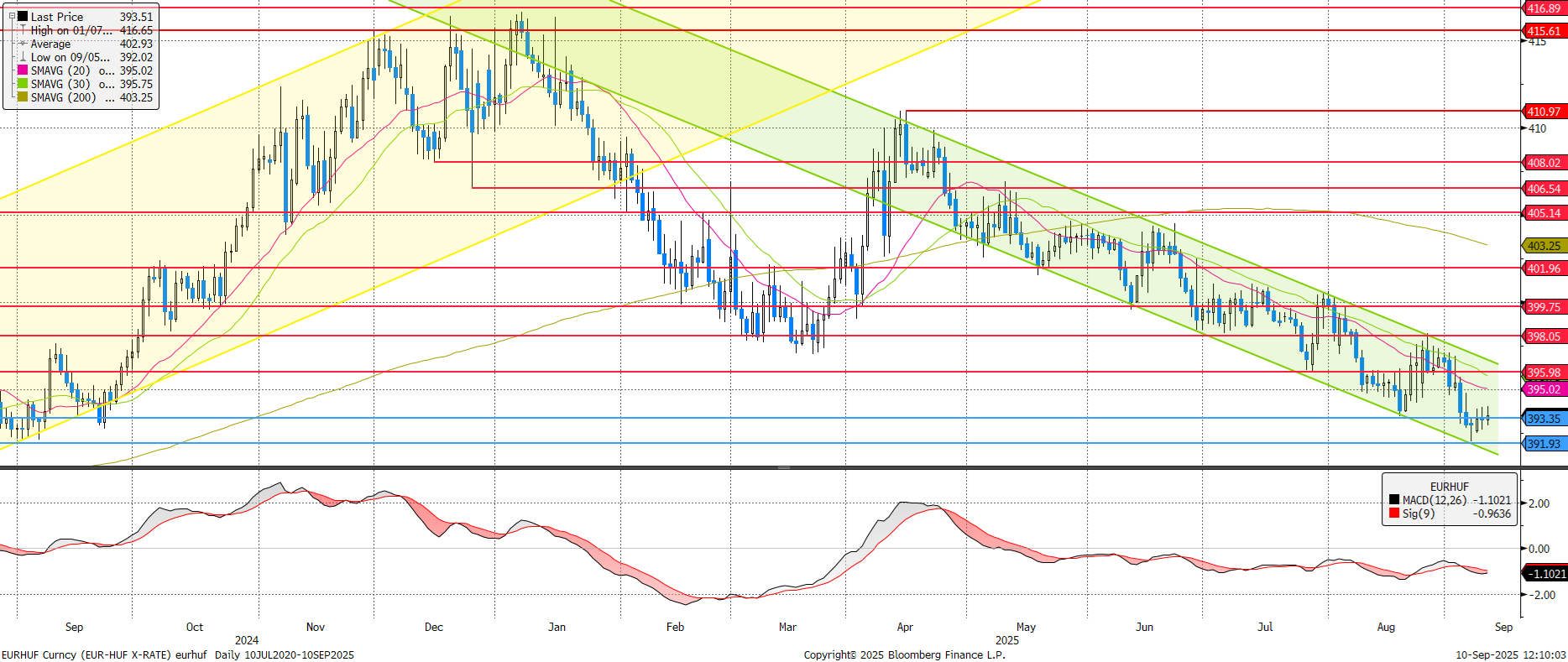This screenshot has width=1568, height=662.
Task: Click the Daily 10JUL2020-10SEP2025 range text
Action: tap(285, 654)
